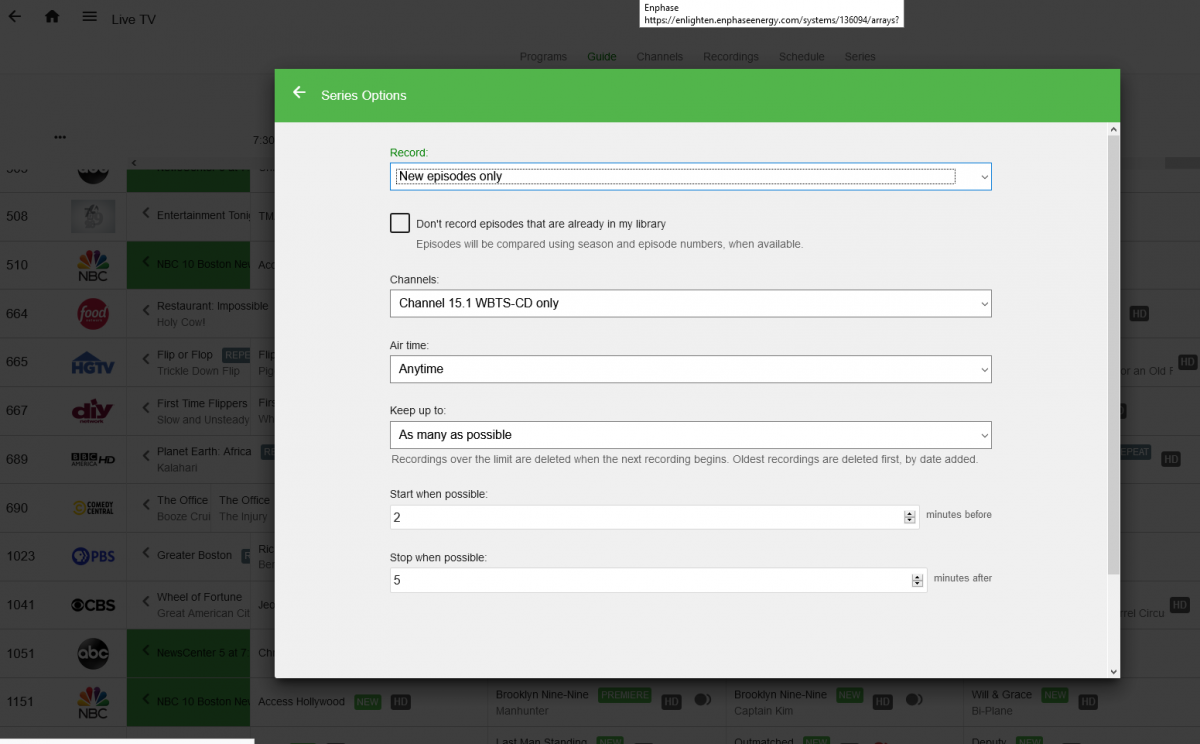The height and width of the screenshot is (744, 1200).
Task: Open the home icon in the top bar
Action: click(x=52, y=17)
